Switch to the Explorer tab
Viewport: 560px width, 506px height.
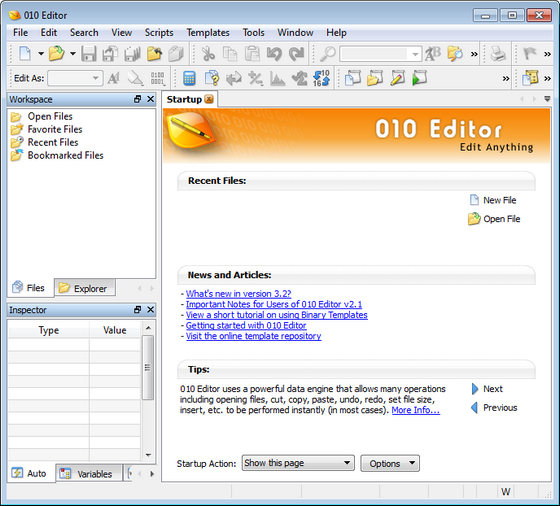click(x=85, y=288)
